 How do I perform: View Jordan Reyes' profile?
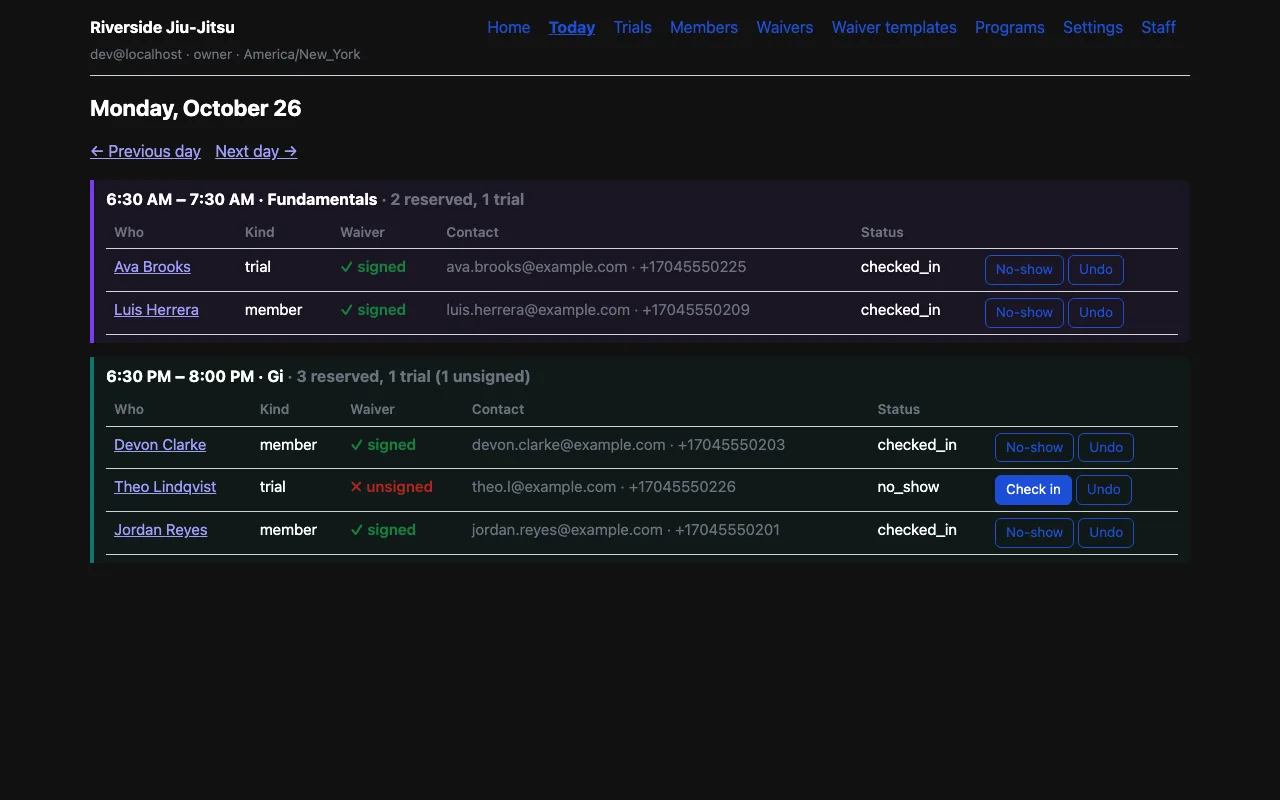tap(161, 530)
